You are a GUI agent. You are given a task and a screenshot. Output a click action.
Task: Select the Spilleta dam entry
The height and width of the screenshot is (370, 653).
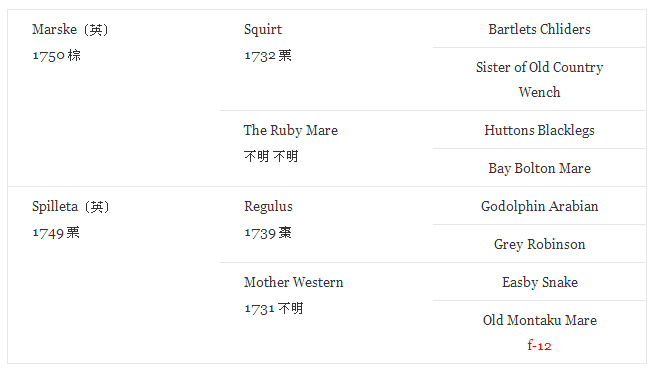pos(55,206)
